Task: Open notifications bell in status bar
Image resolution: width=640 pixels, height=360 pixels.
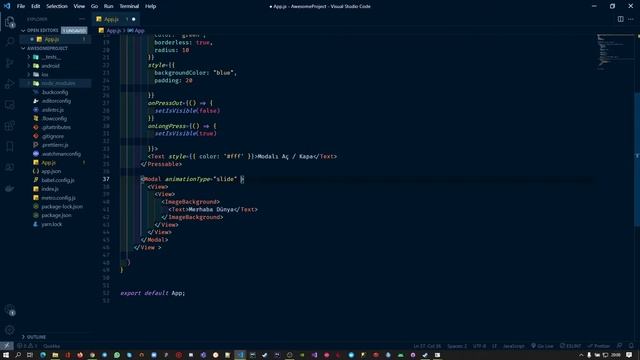Action: 631,346
